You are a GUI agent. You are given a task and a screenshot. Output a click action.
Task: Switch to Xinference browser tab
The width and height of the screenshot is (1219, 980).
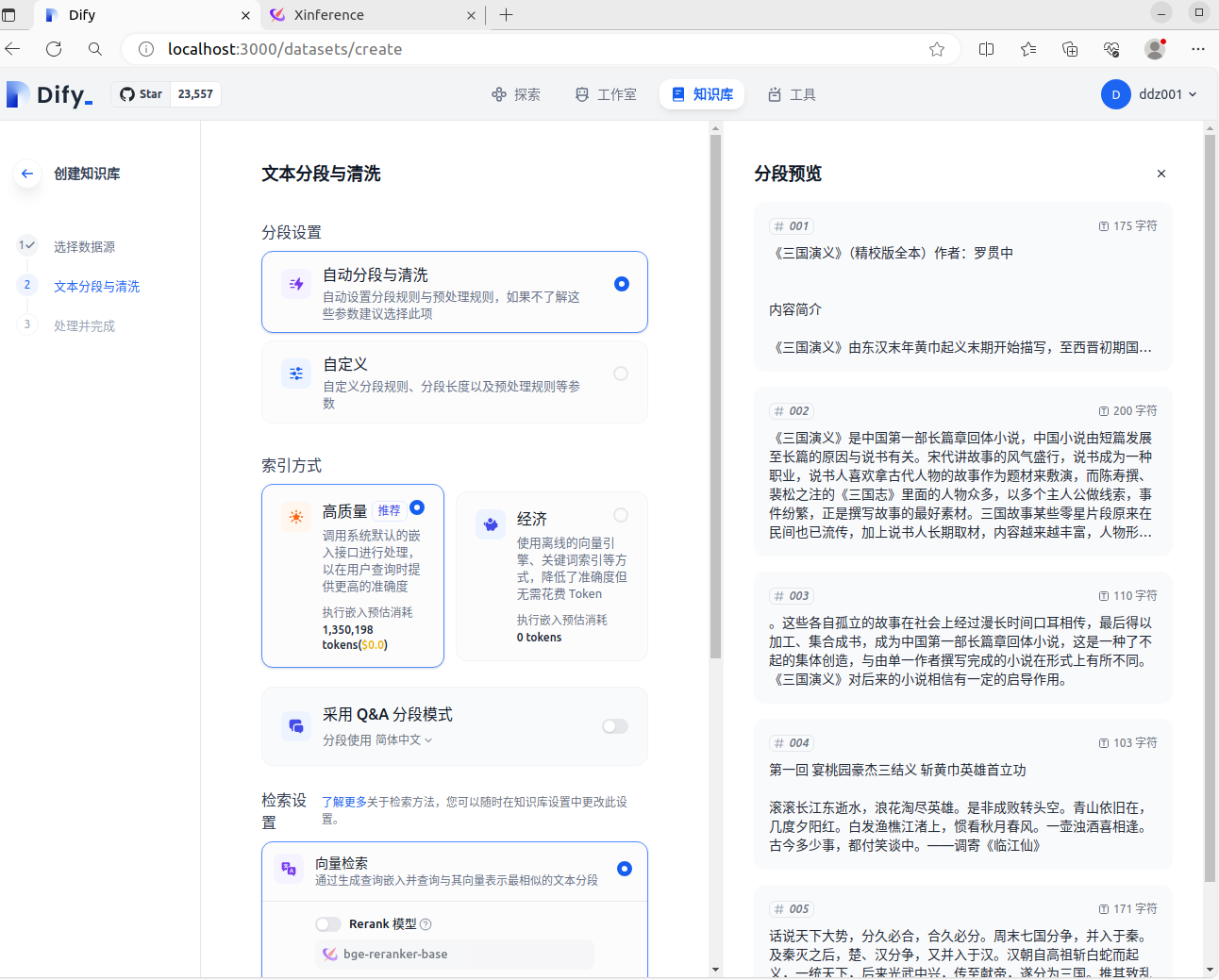370,15
